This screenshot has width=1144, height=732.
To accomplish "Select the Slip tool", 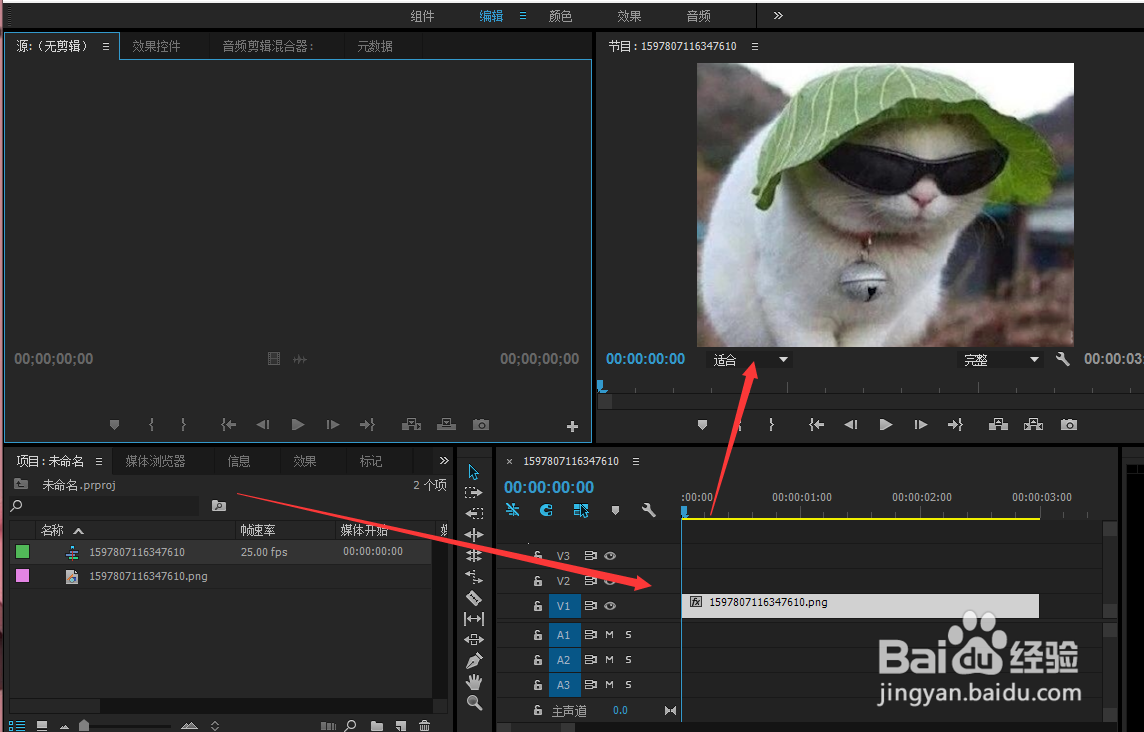I will point(474,619).
